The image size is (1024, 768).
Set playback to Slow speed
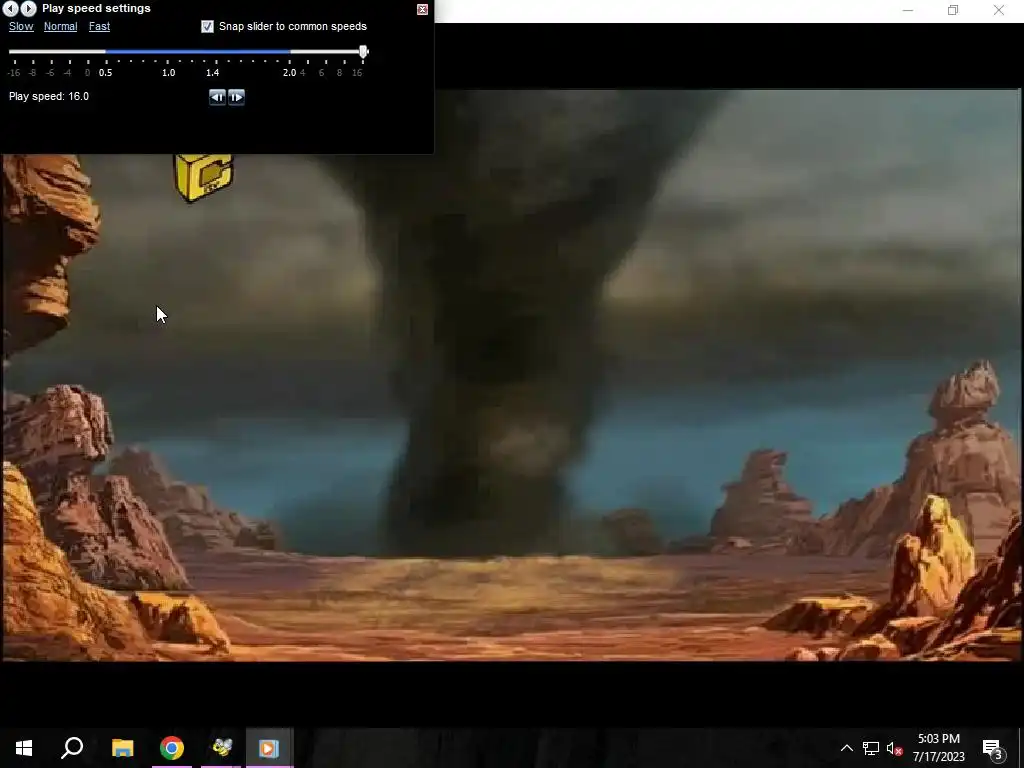[x=21, y=26]
